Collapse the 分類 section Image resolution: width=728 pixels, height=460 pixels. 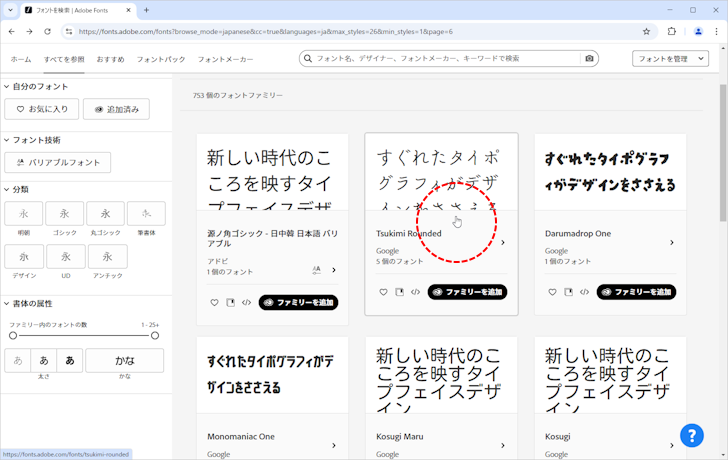7,189
